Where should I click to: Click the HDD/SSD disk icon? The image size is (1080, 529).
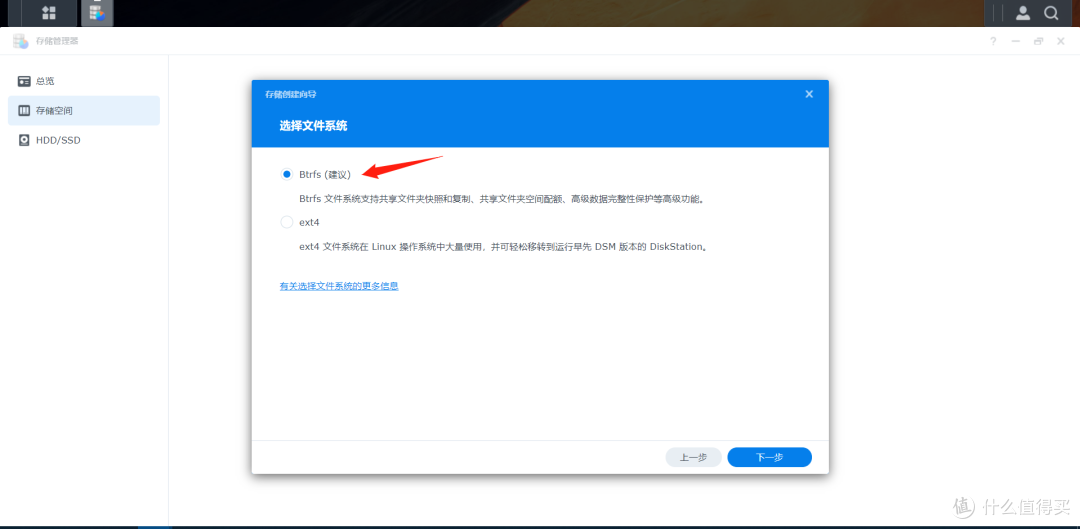(24, 140)
